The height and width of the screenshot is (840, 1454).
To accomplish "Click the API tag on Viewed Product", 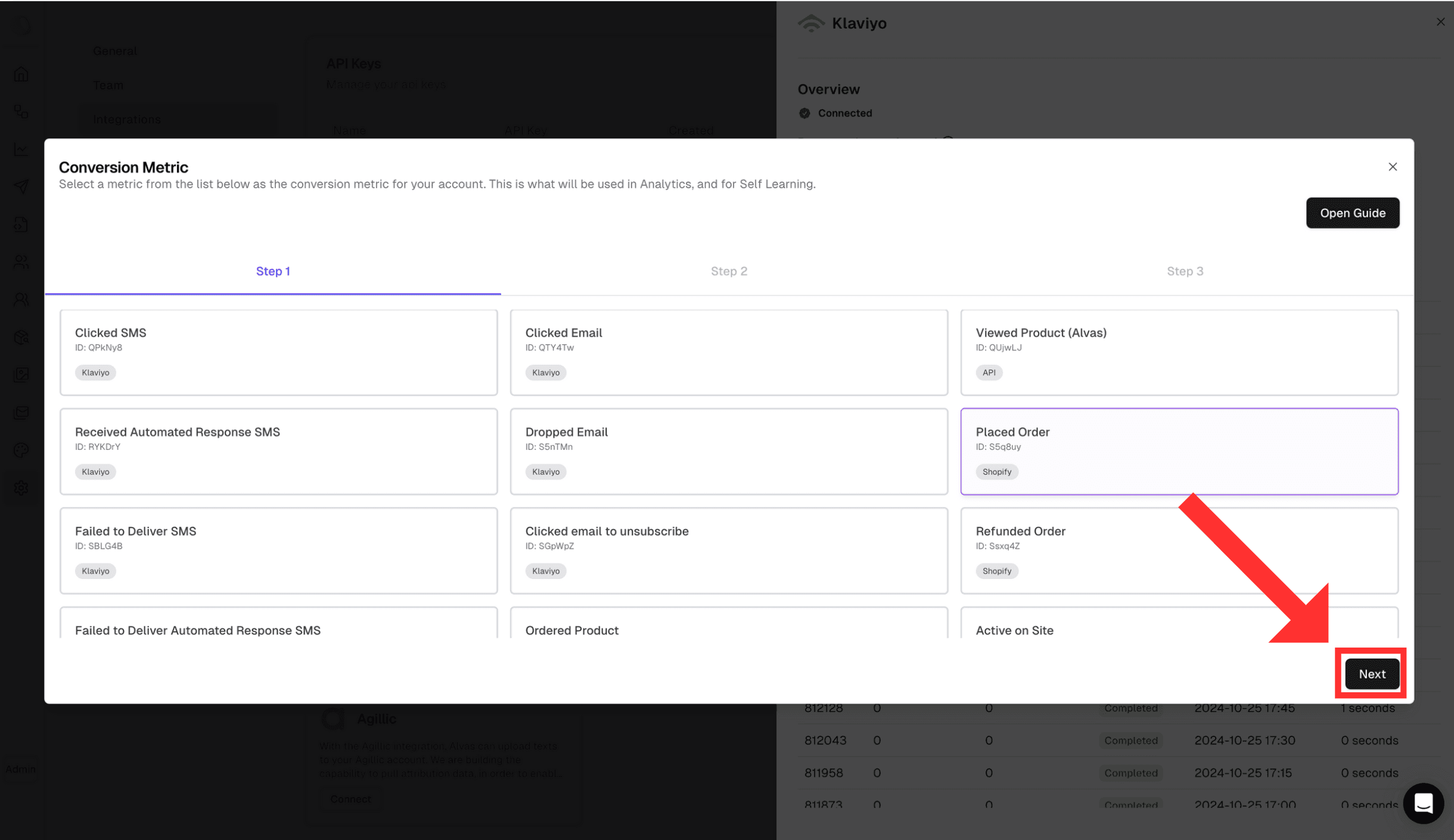I will pyautogui.click(x=989, y=372).
